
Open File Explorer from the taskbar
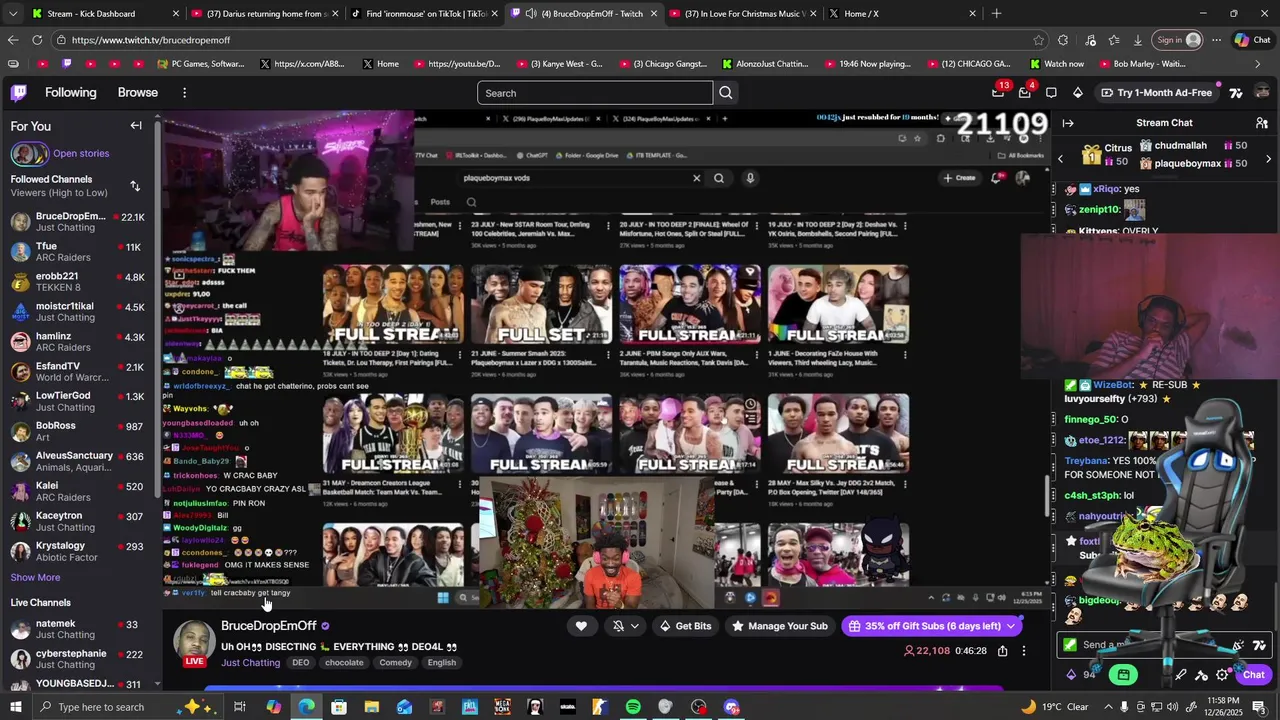point(371,707)
